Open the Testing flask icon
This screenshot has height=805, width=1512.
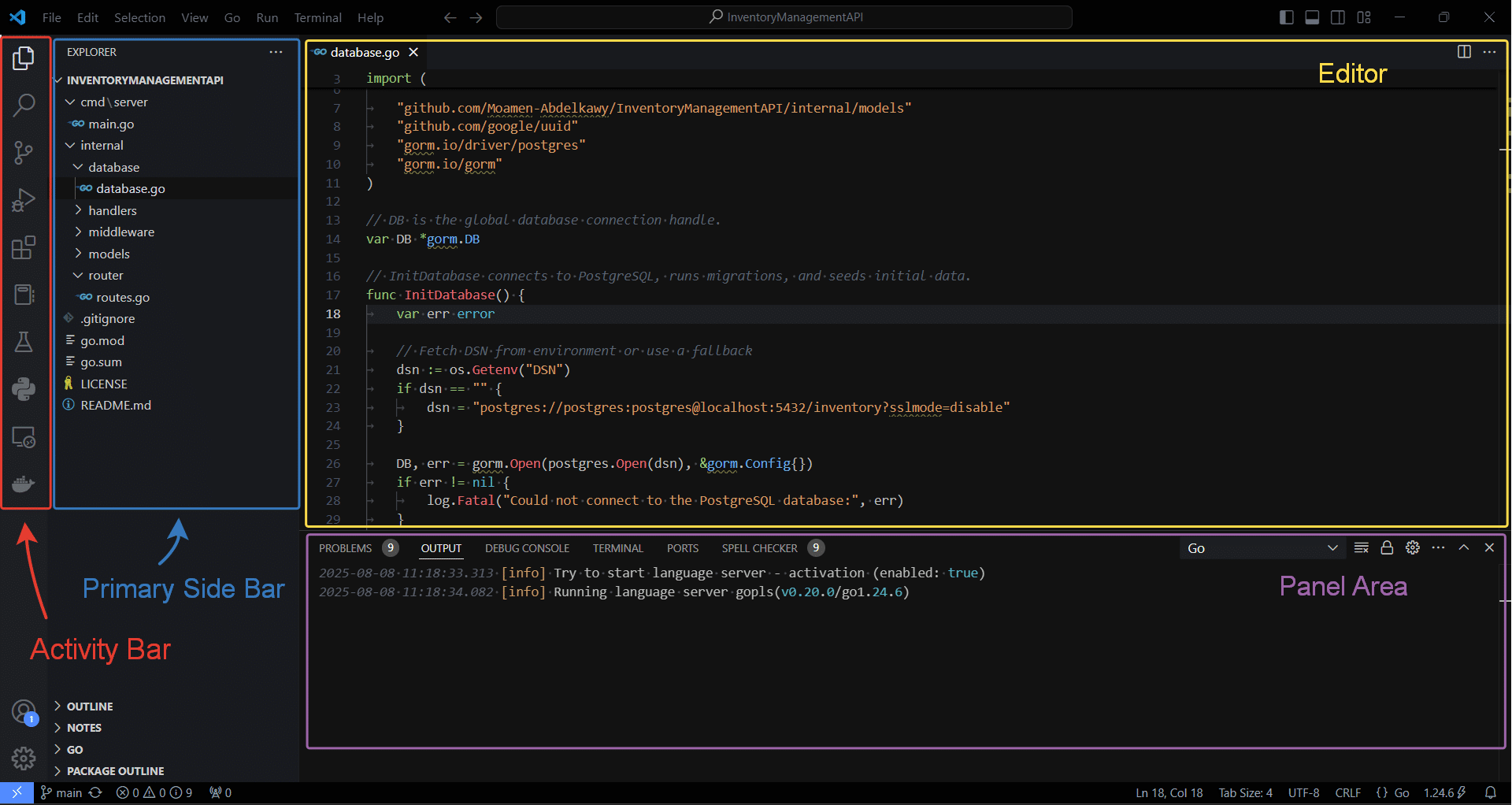point(24,342)
